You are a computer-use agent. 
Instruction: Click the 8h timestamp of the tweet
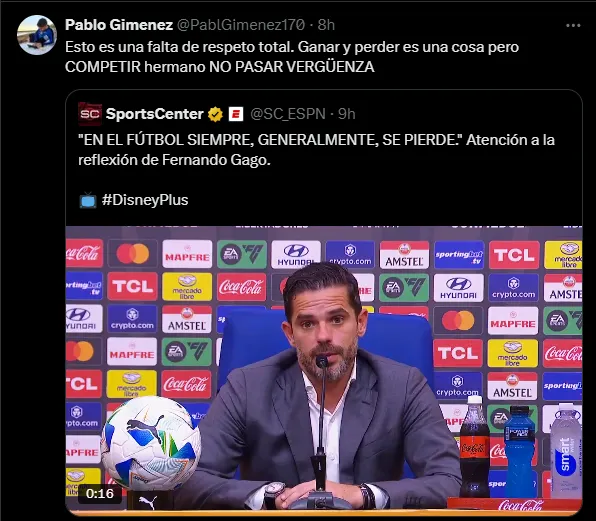(326, 25)
